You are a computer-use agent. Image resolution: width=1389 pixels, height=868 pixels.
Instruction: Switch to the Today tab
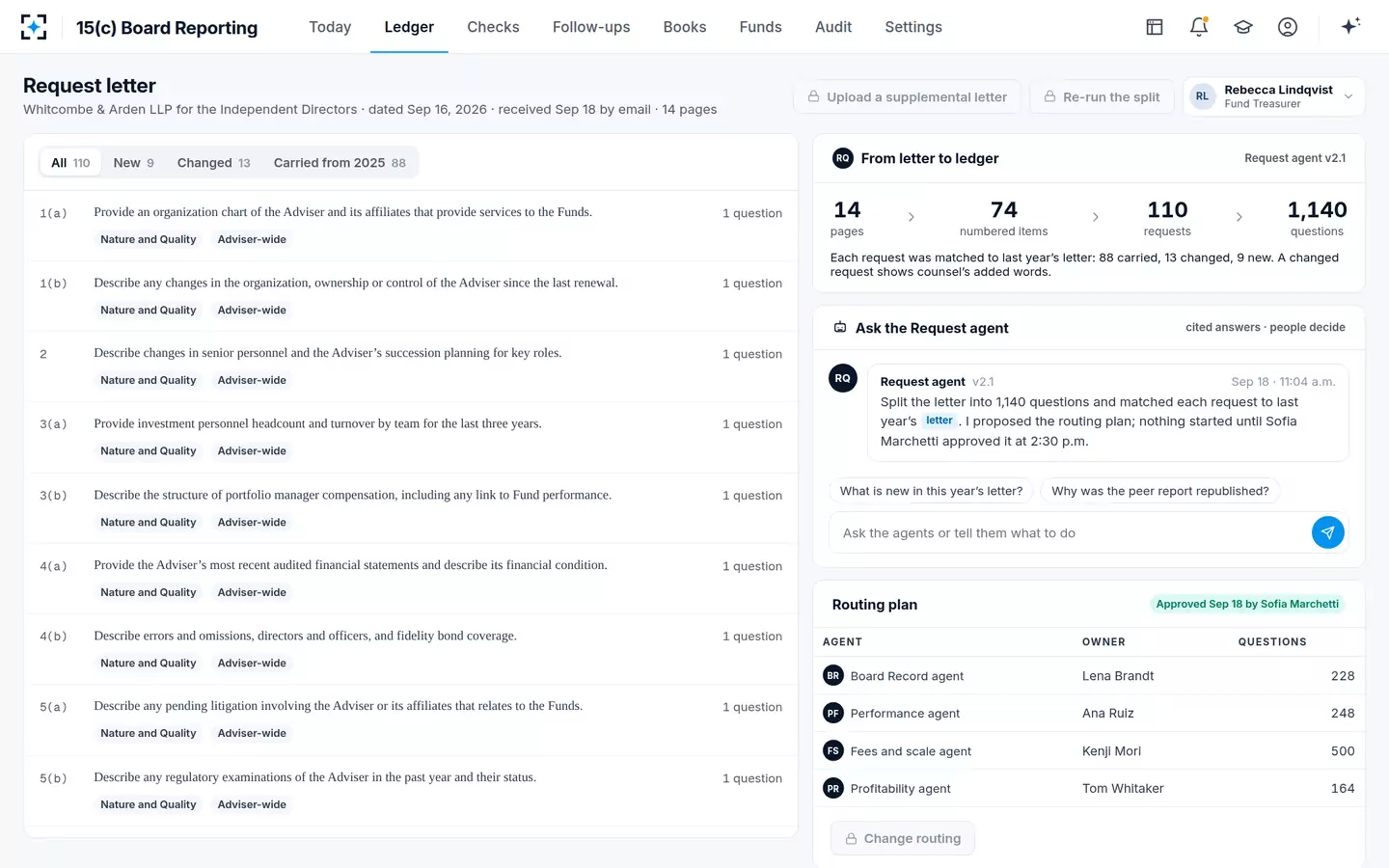[x=330, y=27]
